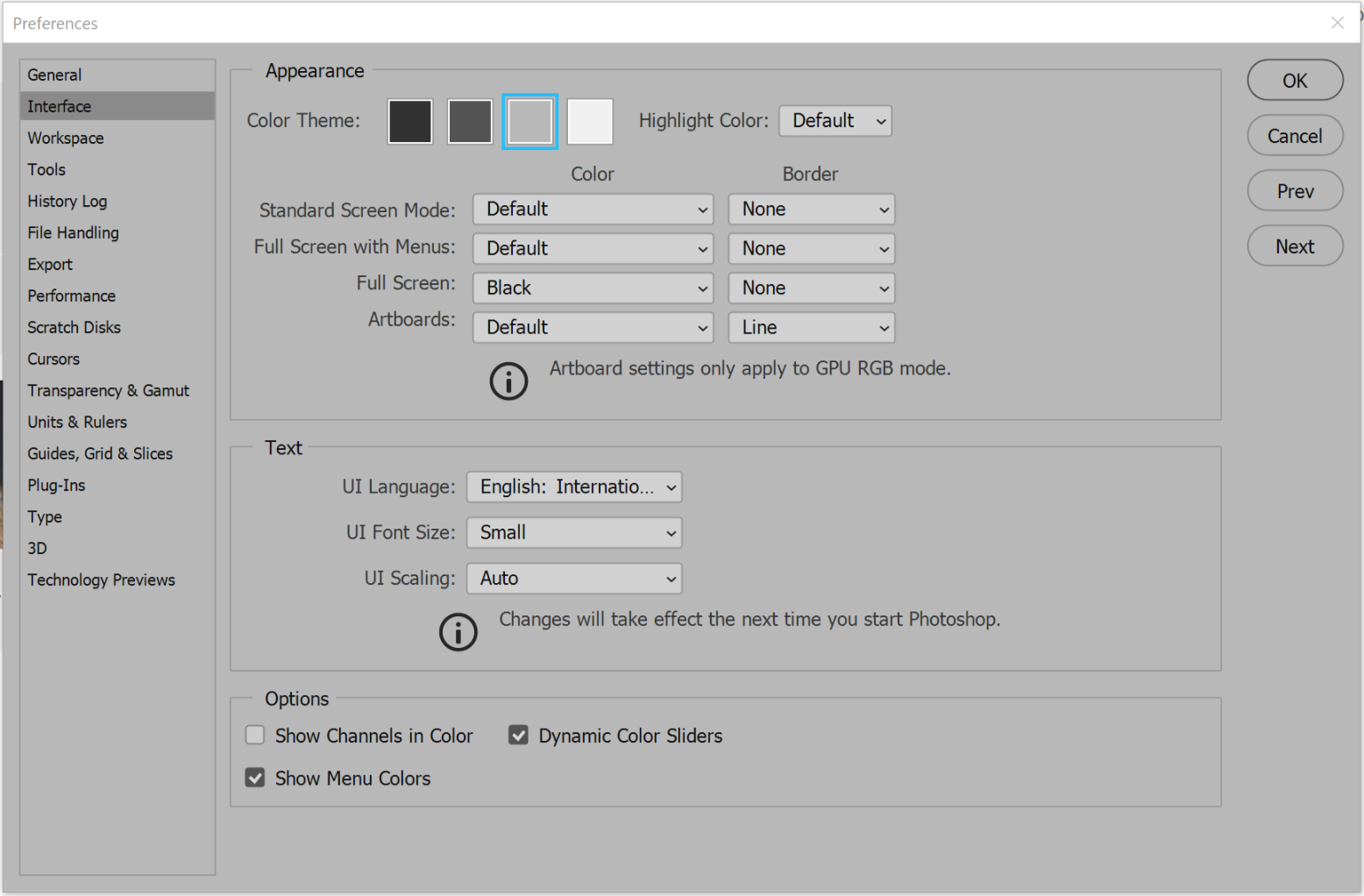Open Export preferences
1364x896 pixels.
[117, 264]
